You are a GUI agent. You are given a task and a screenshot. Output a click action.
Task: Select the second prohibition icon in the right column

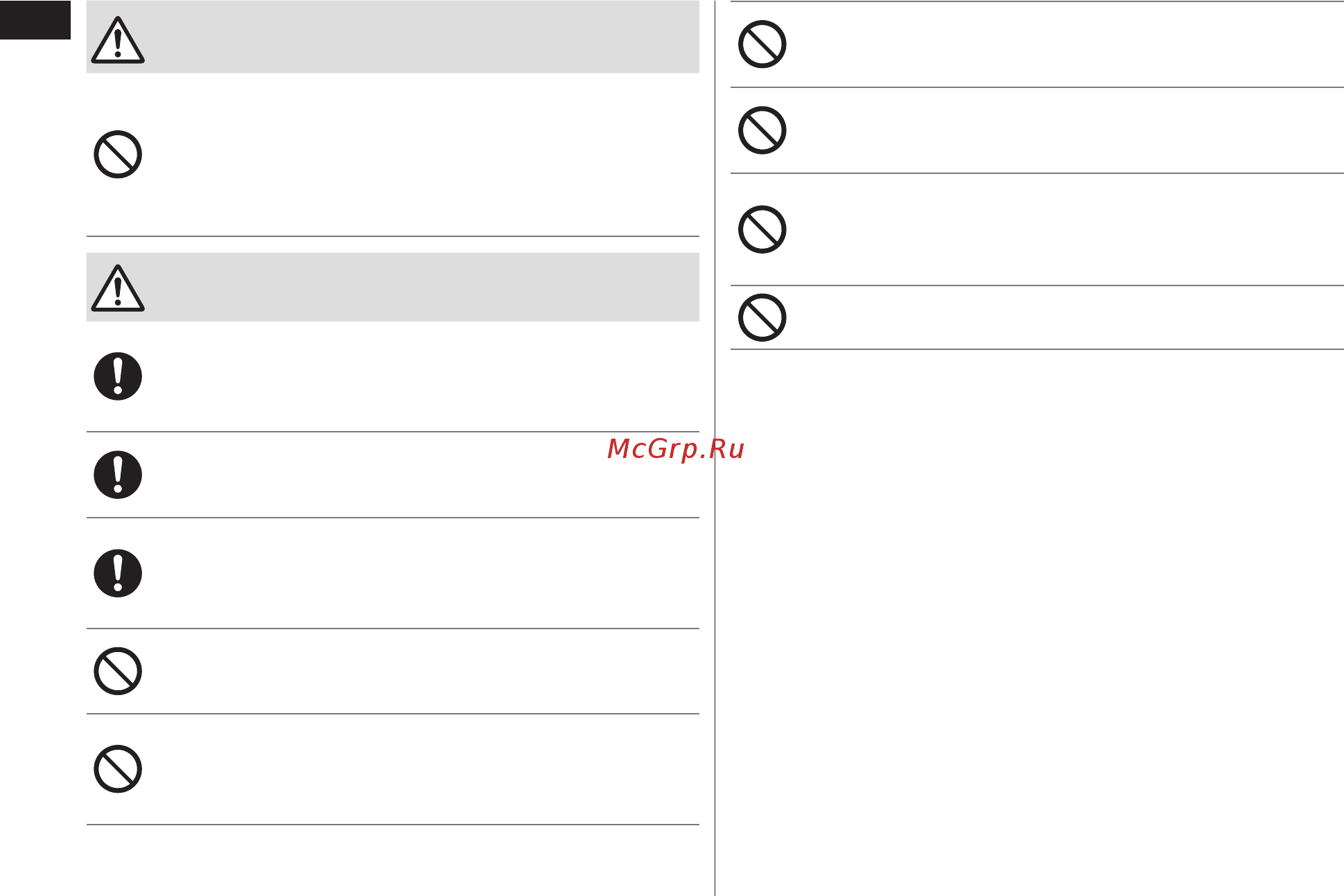[x=762, y=130]
